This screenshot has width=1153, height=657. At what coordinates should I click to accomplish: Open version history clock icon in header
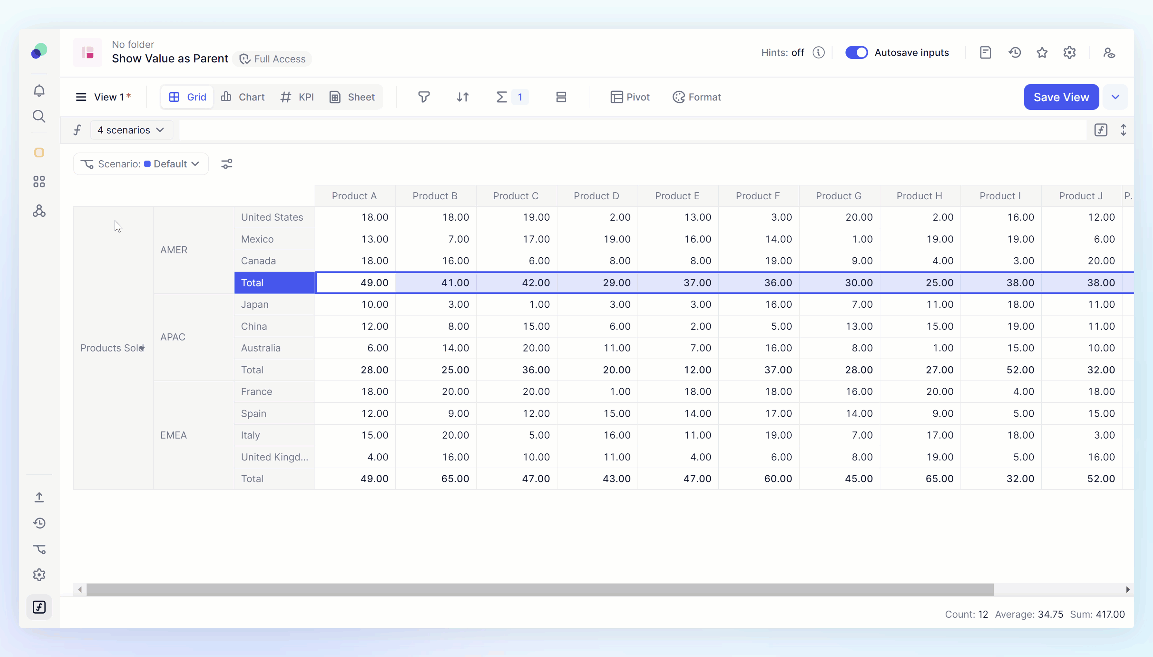click(x=1014, y=53)
